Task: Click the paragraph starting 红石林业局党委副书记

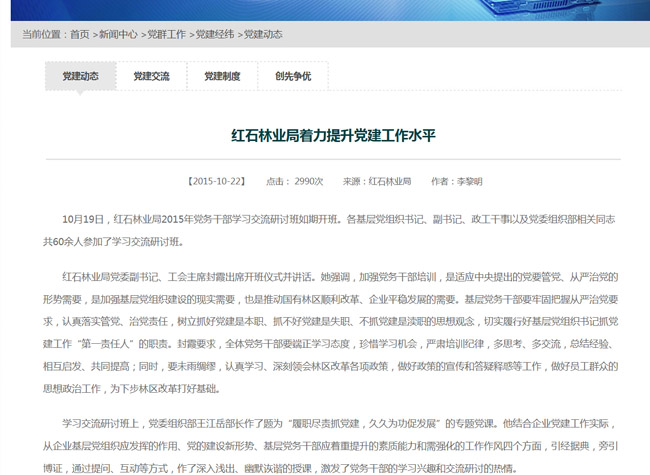Action: (330, 333)
